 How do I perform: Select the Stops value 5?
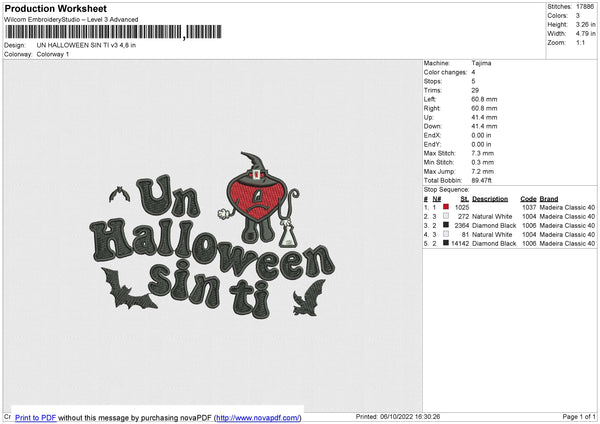(x=473, y=81)
